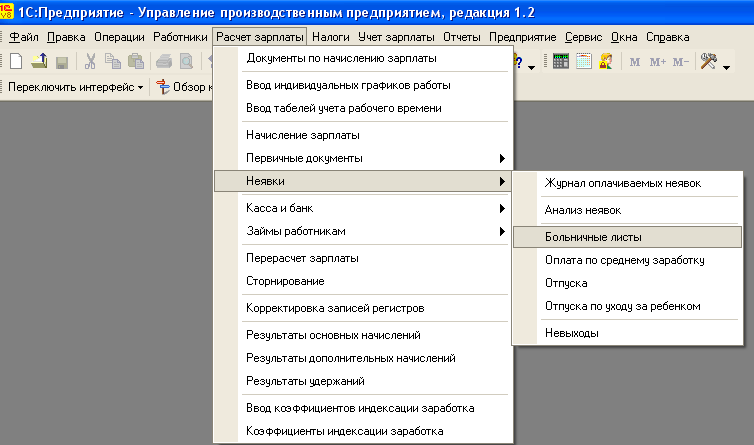This screenshot has width=754, height=445.
Task: Open the Правка menu
Action: pyautogui.click(x=66, y=37)
